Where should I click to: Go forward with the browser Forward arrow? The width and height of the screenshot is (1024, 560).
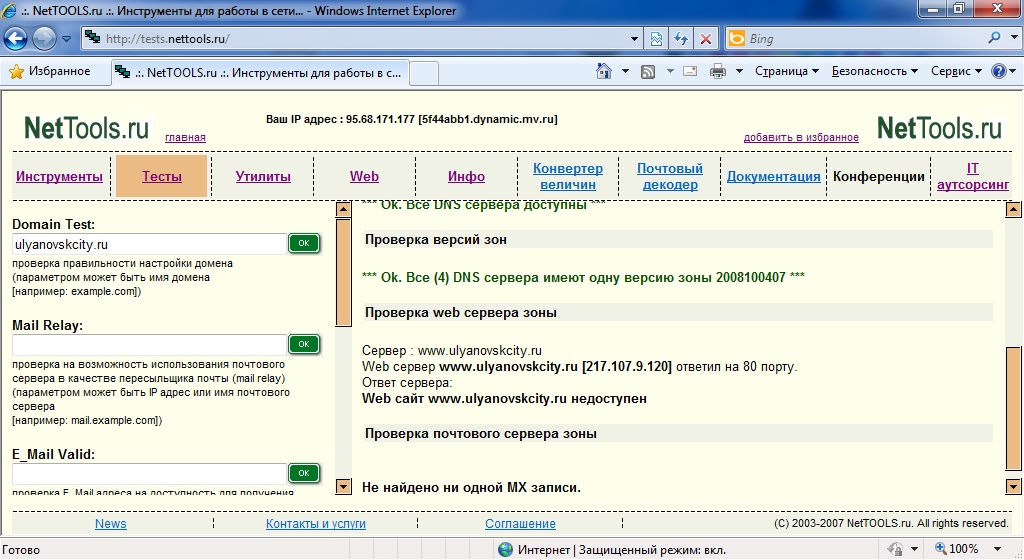point(44,39)
